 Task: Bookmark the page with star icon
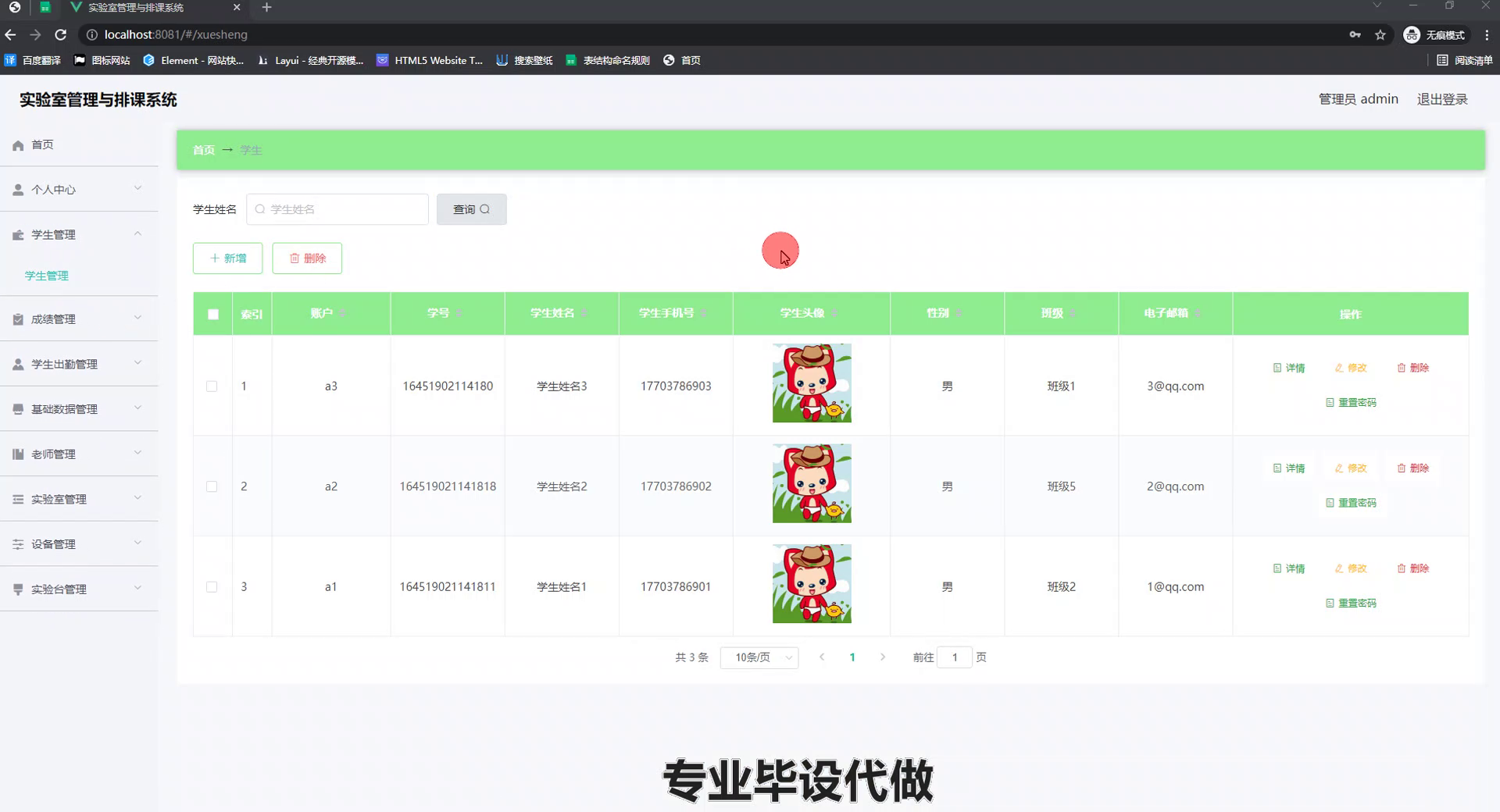[x=1380, y=34]
